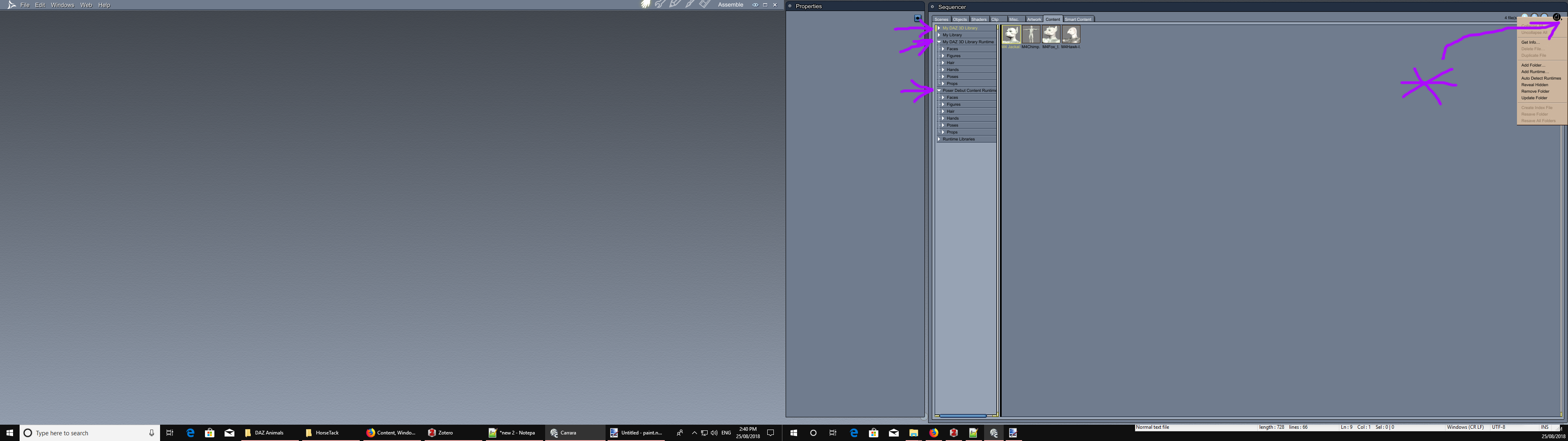Expand the Runtime Libraries folder
Viewport: 1568px width, 441px height.
(x=939, y=139)
